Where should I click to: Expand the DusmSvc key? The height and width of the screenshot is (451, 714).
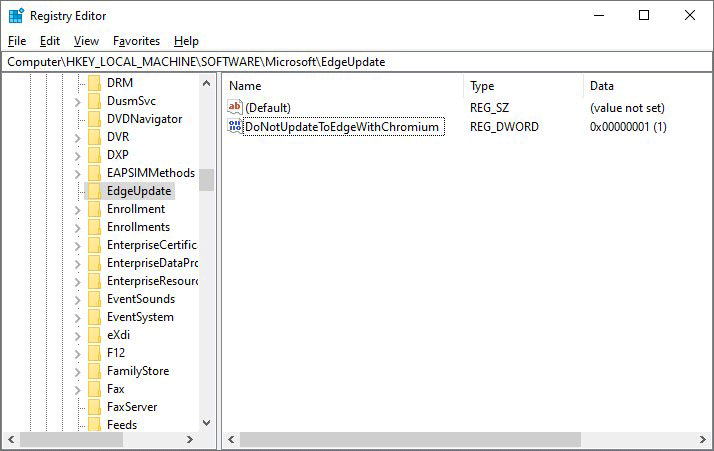point(77,102)
